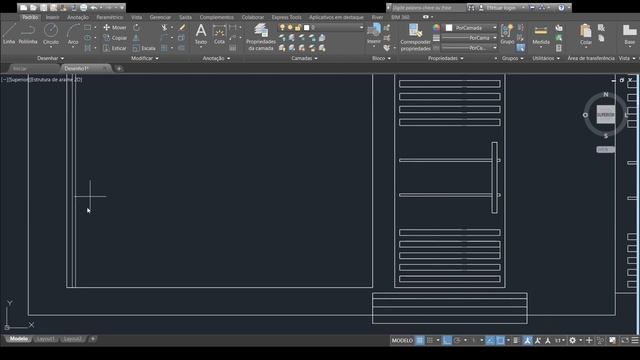
Task: Open the Anotação ribbon tab
Action: pyautogui.click(x=78, y=17)
